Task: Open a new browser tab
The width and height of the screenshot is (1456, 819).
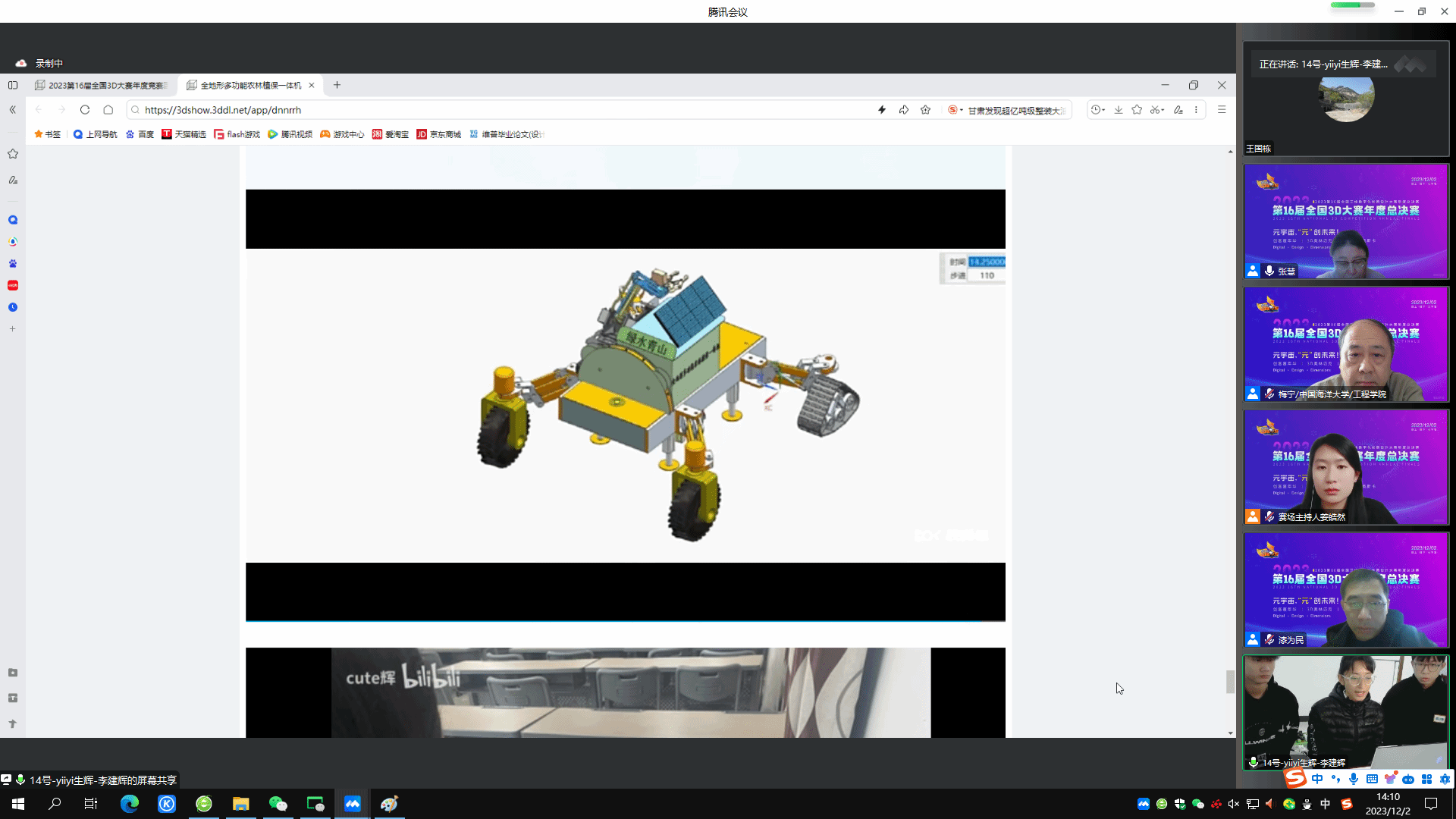Action: (337, 85)
